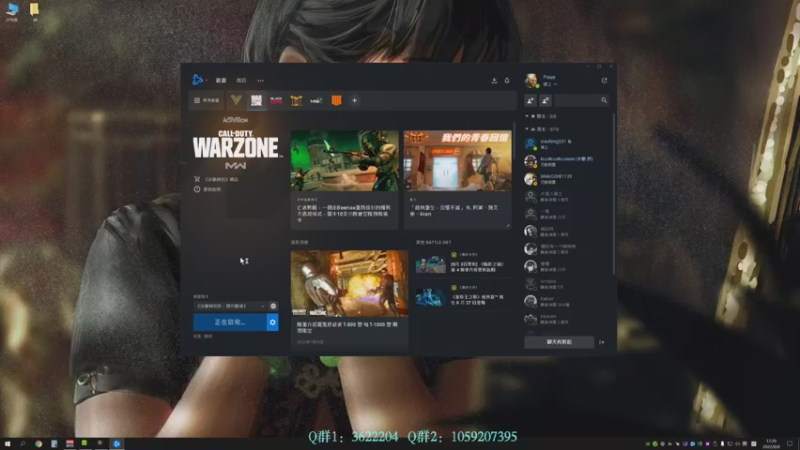The image size is (800, 450).
Task: Add a game with the plus button
Action: pyautogui.click(x=355, y=101)
